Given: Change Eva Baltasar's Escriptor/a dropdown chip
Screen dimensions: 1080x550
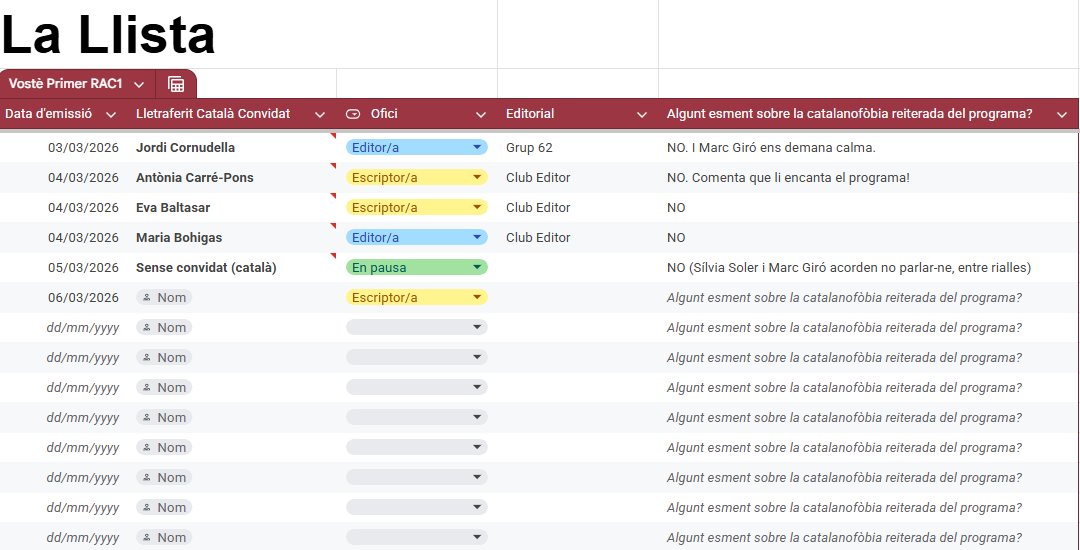Looking at the screenshot, I should [417, 207].
